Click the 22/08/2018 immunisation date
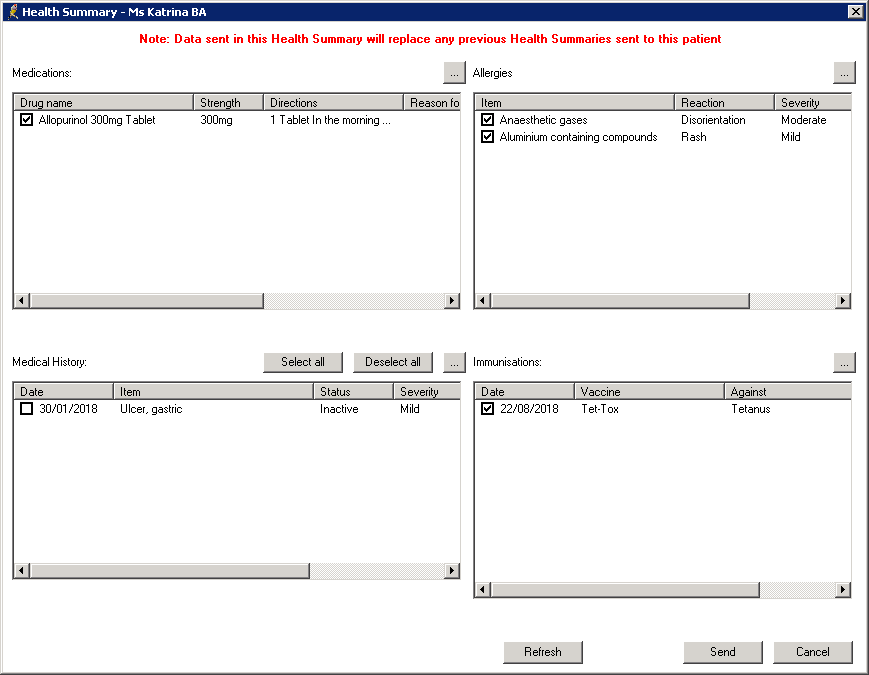 529,409
